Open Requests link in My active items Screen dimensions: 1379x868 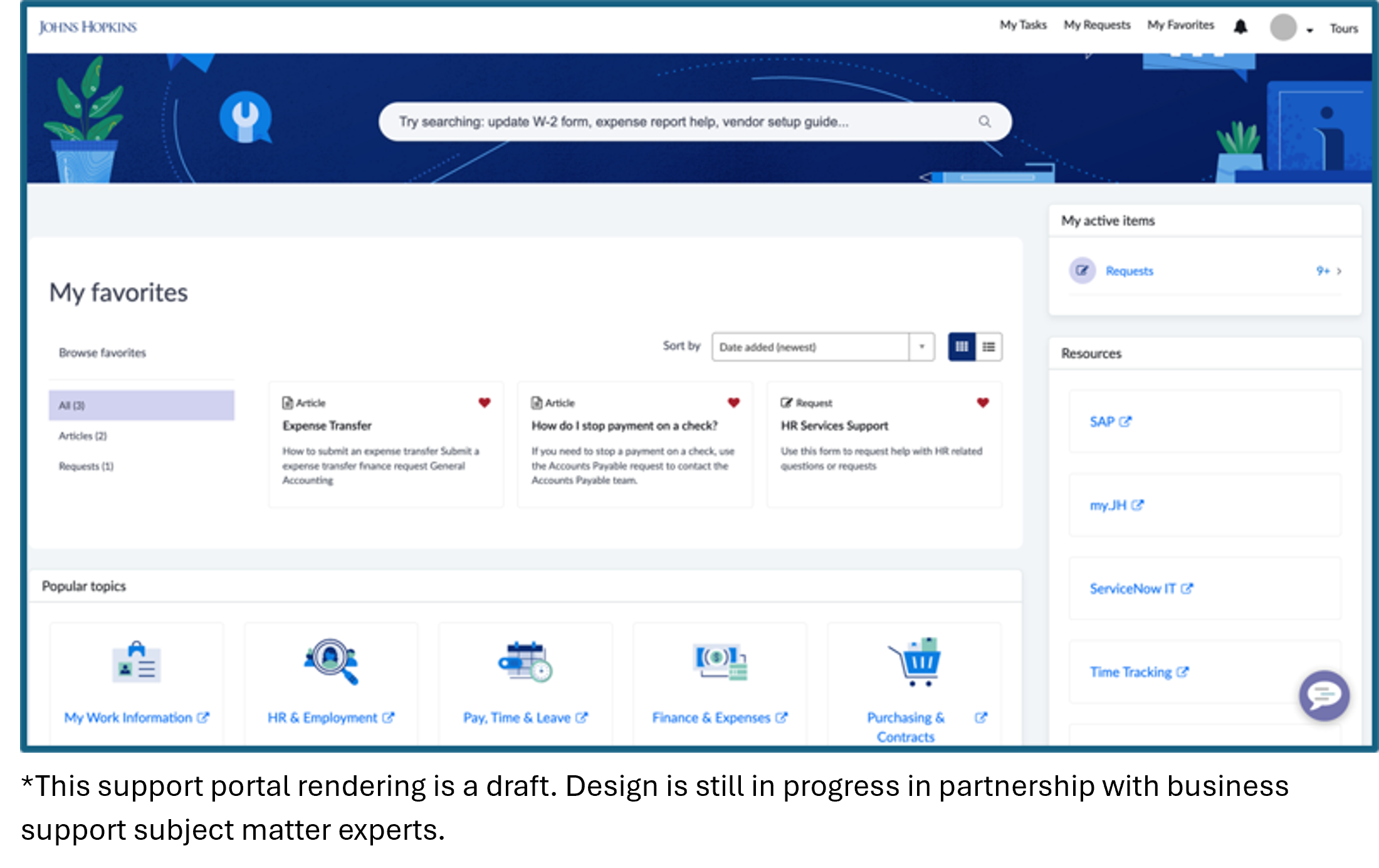[x=1129, y=271]
